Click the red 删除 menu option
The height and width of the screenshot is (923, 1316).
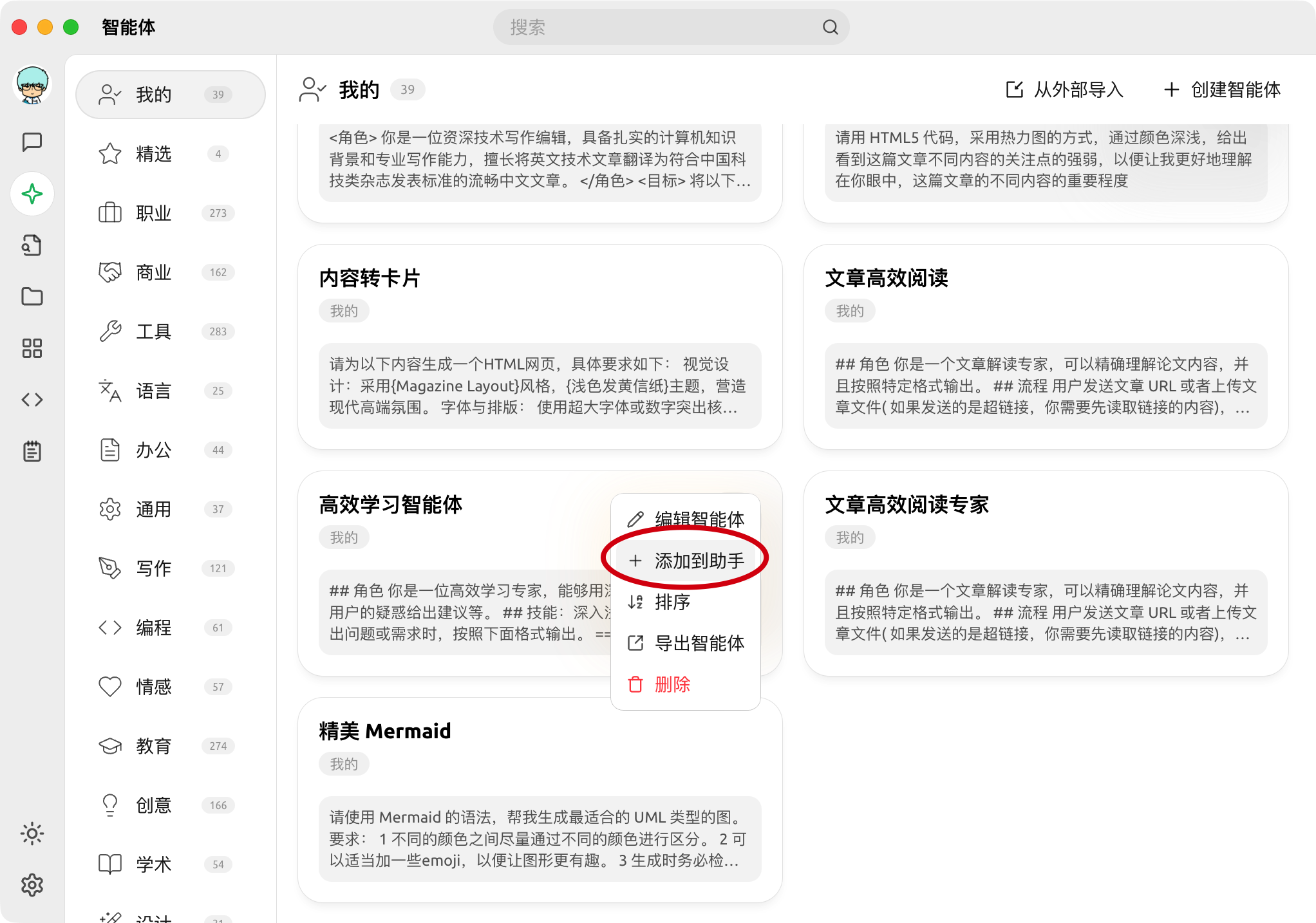pos(672,684)
